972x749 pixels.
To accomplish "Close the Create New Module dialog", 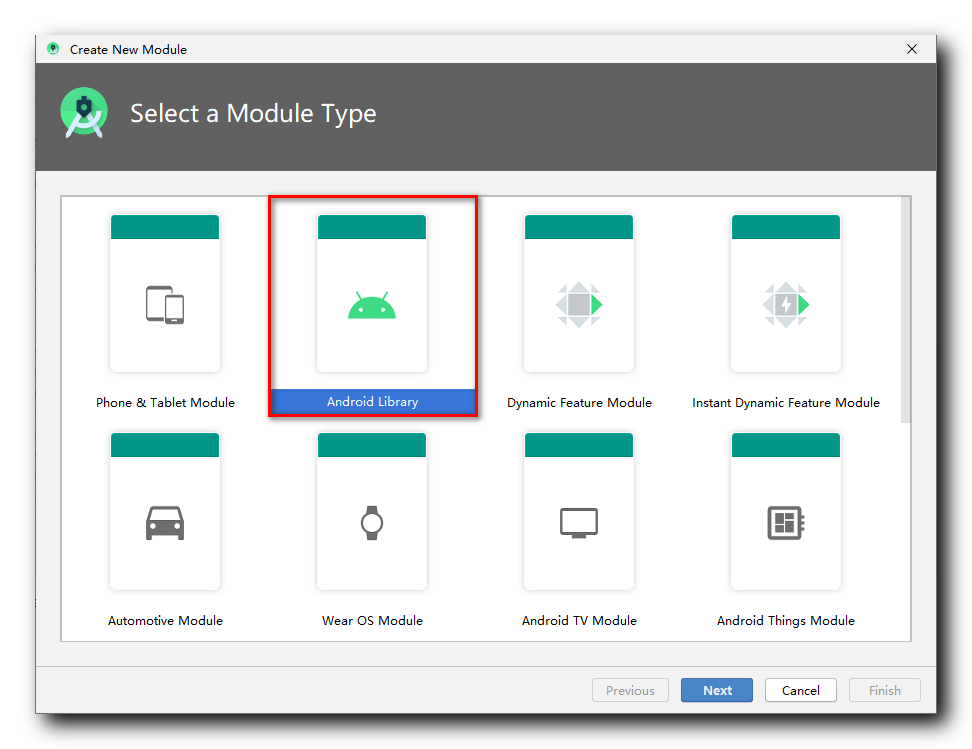I will (912, 49).
